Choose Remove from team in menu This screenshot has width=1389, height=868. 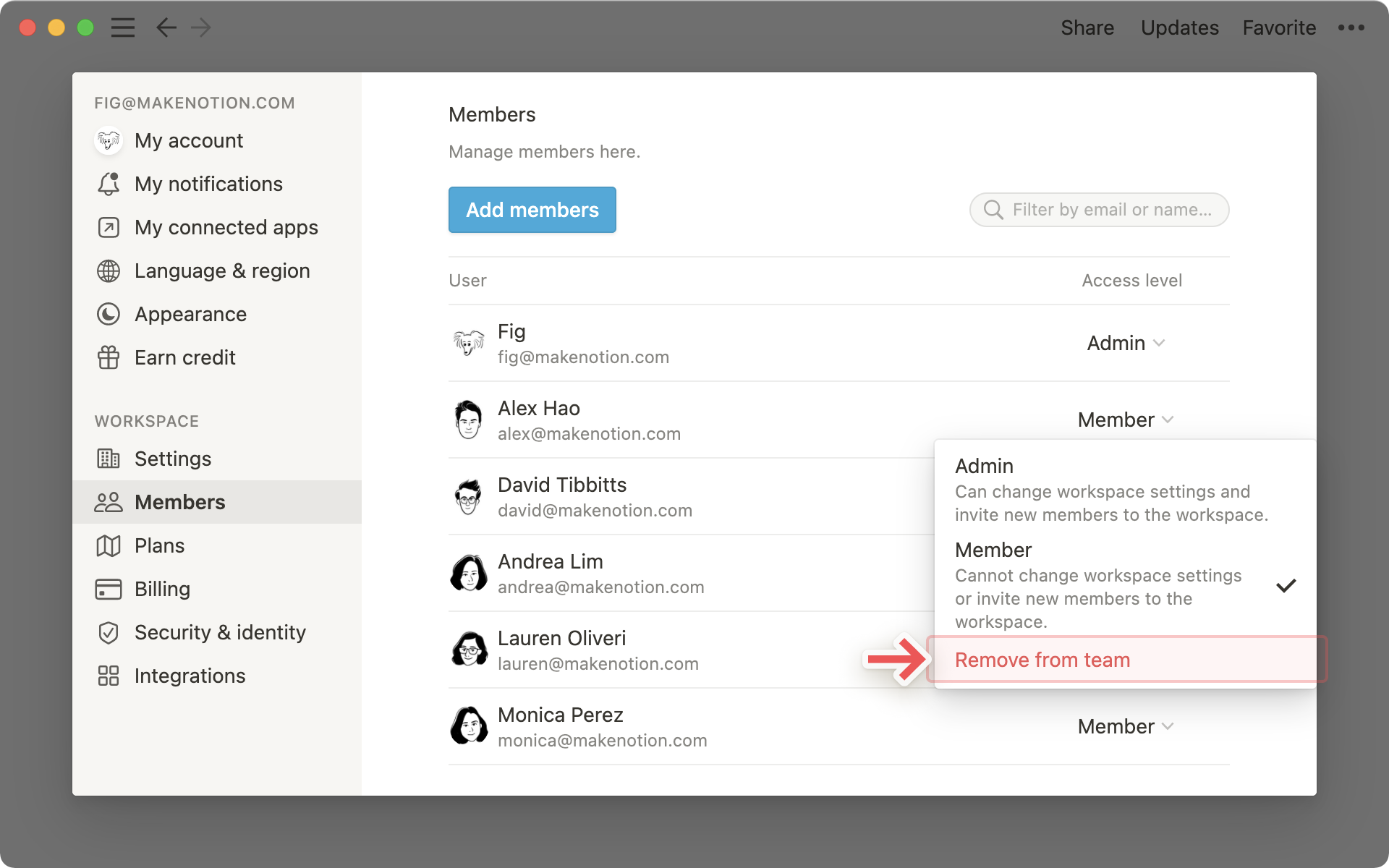click(1042, 660)
